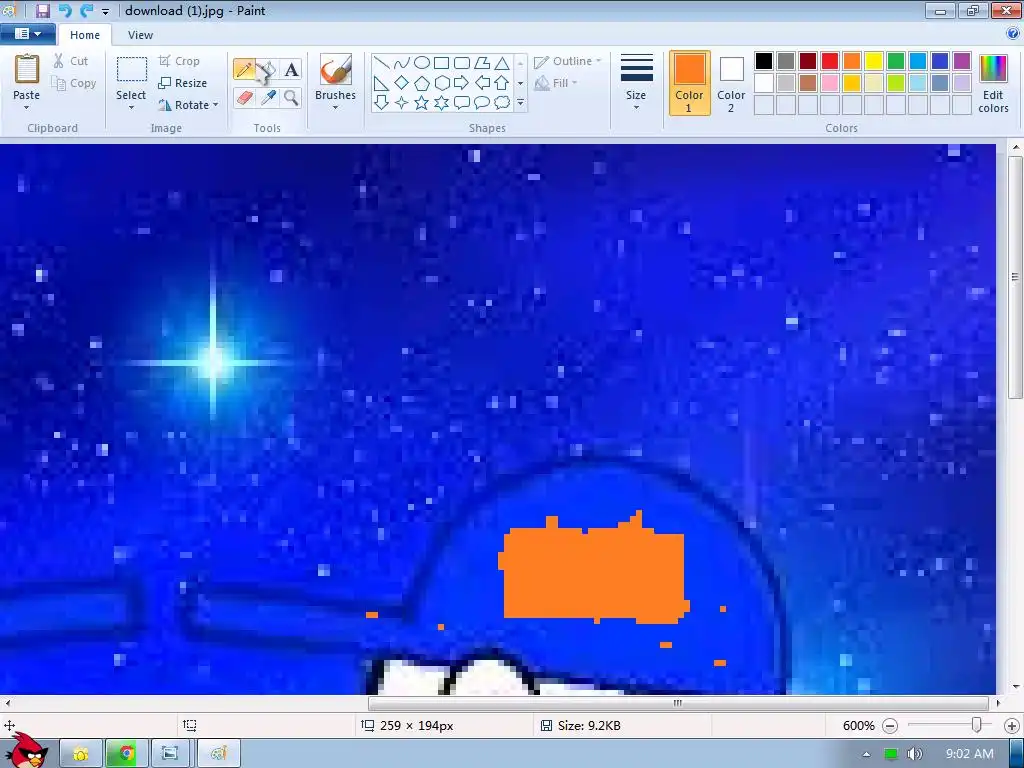Click the Resize button
Screen dimensions: 1024x768
(183, 83)
